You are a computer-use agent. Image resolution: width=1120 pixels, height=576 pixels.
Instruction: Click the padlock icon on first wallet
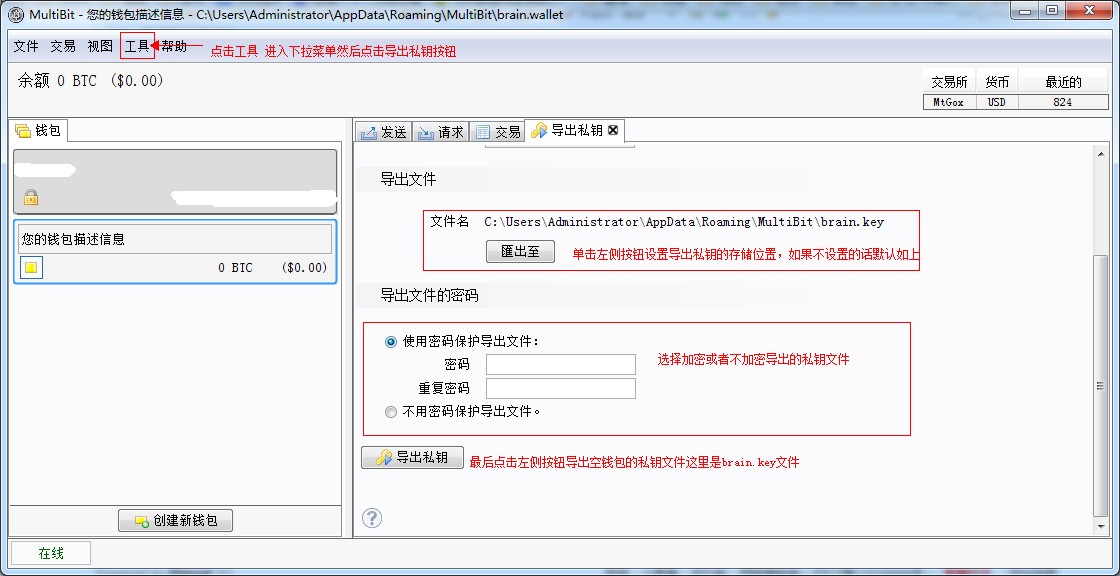click(31, 197)
